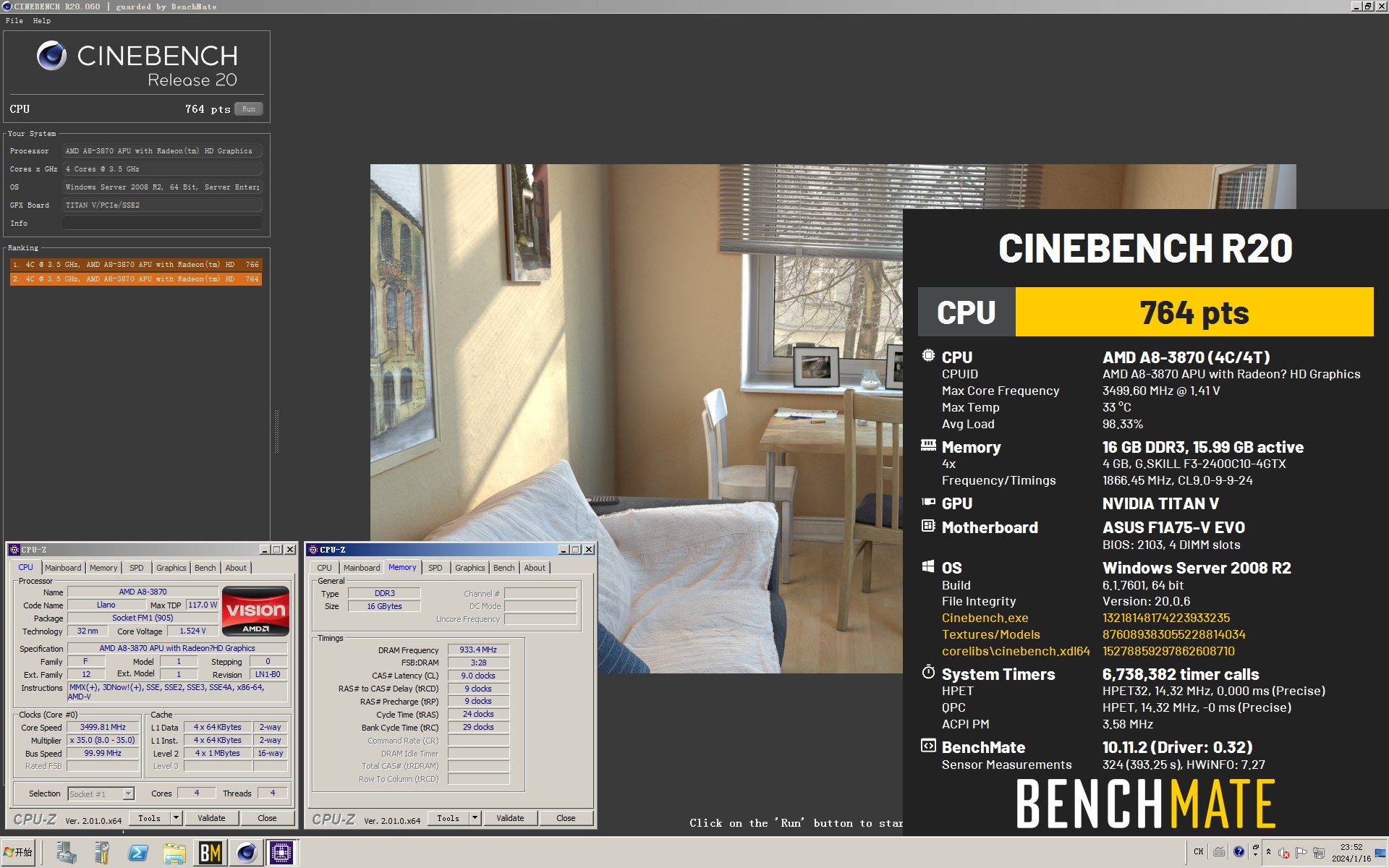Click DRAM Frequency value 933.4 MHz
Viewport: 1389px width, 868px height.
tap(478, 650)
